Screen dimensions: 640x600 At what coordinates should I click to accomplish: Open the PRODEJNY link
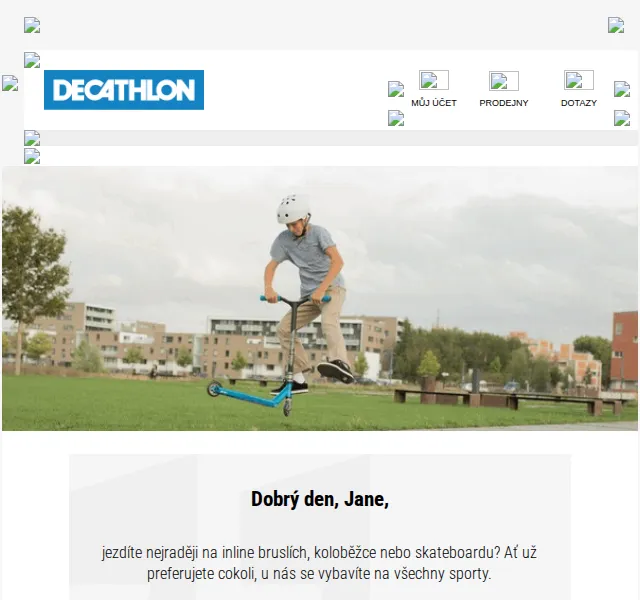pos(504,103)
